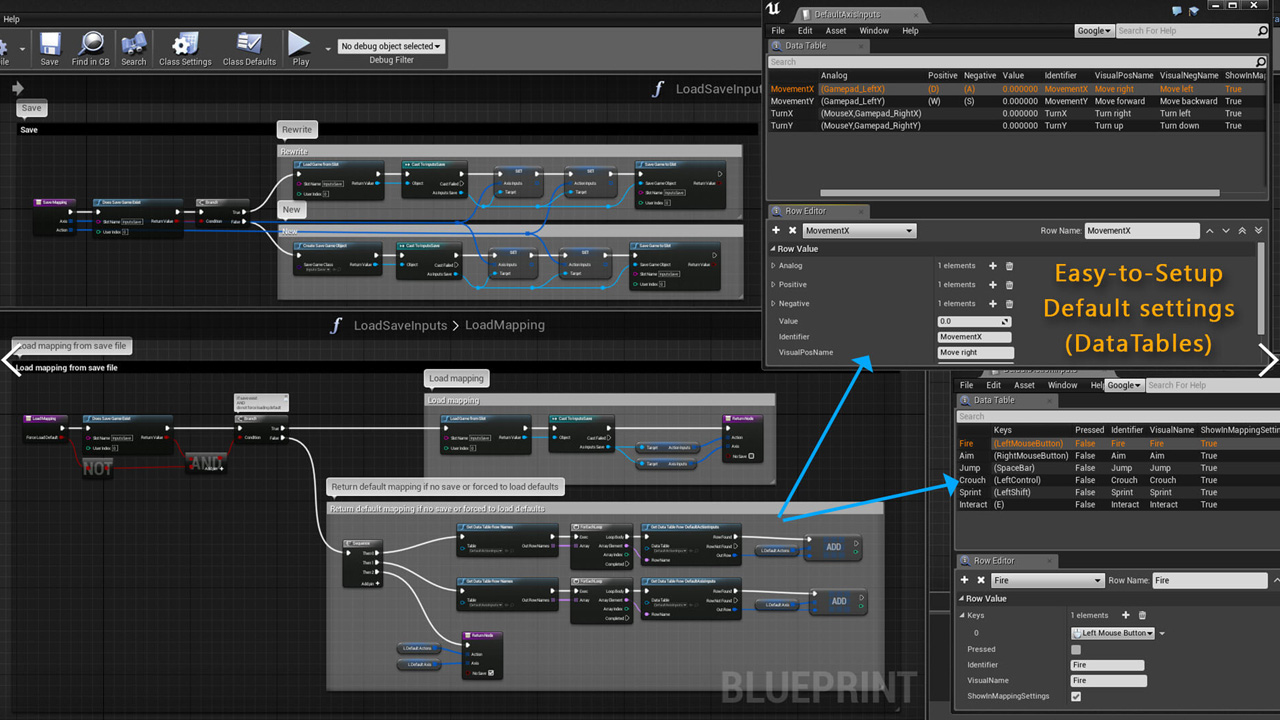Screen dimensions: 1280x720
Task: Open the Left Mouse Button key dropdown
Action: point(1112,633)
